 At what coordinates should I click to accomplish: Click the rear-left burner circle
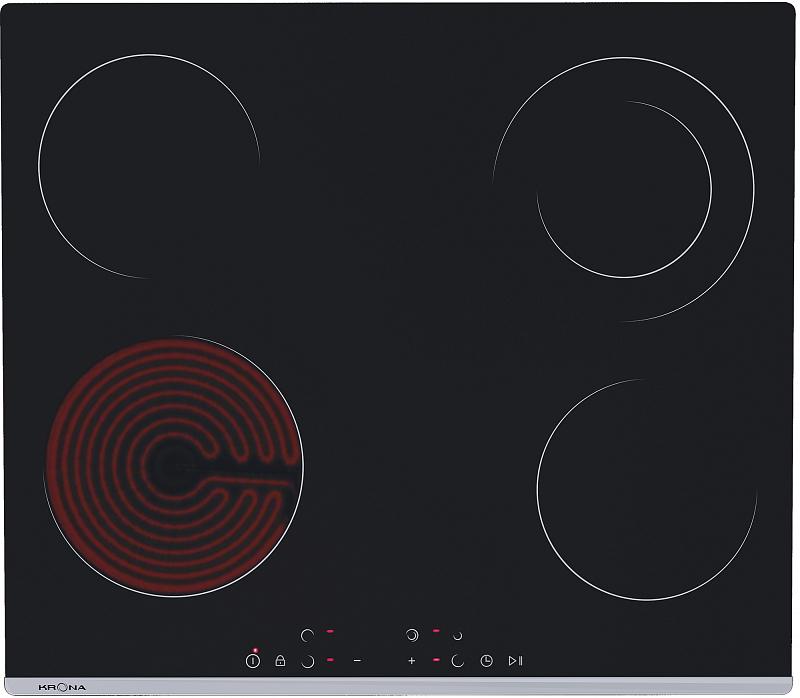coord(149,165)
